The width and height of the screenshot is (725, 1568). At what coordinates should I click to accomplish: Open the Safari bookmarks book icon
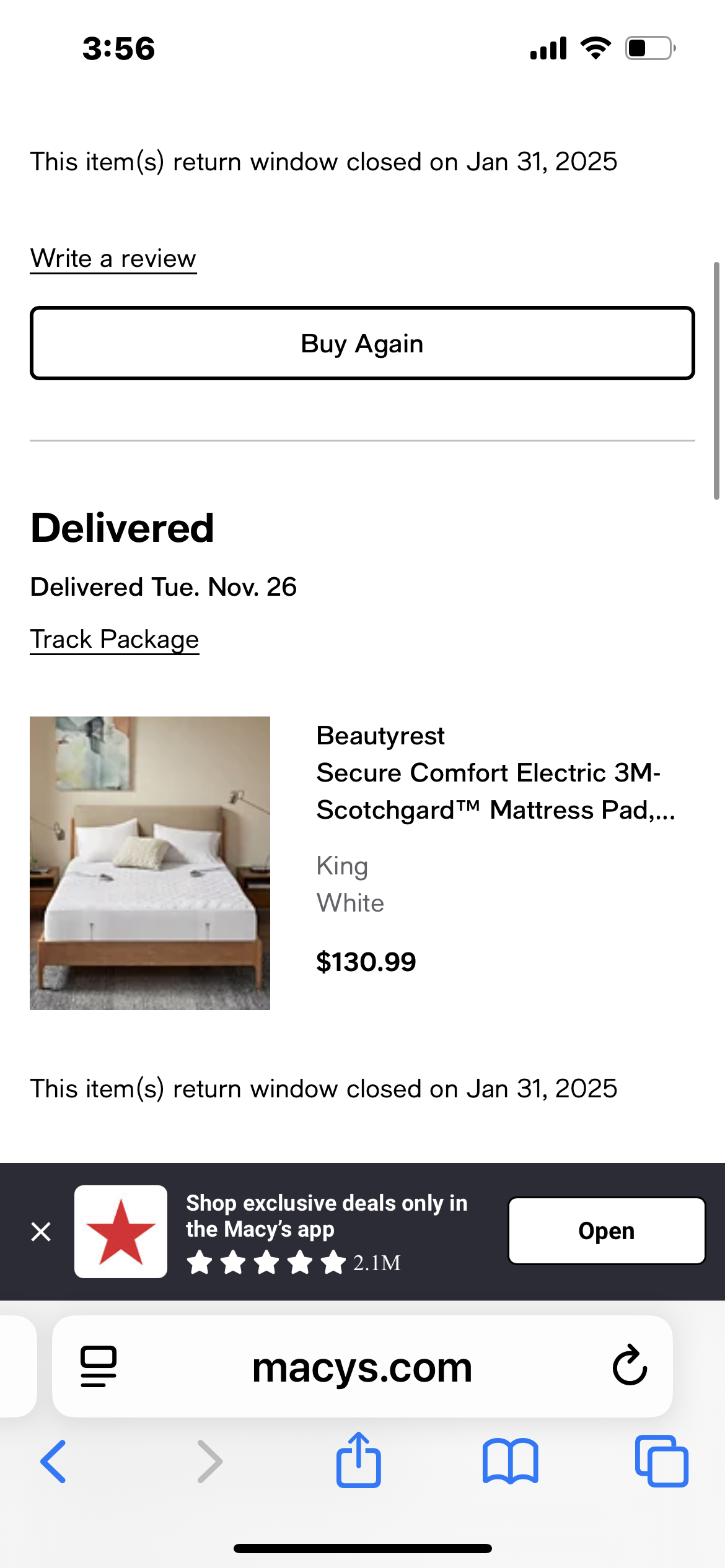click(x=511, y=1461)
